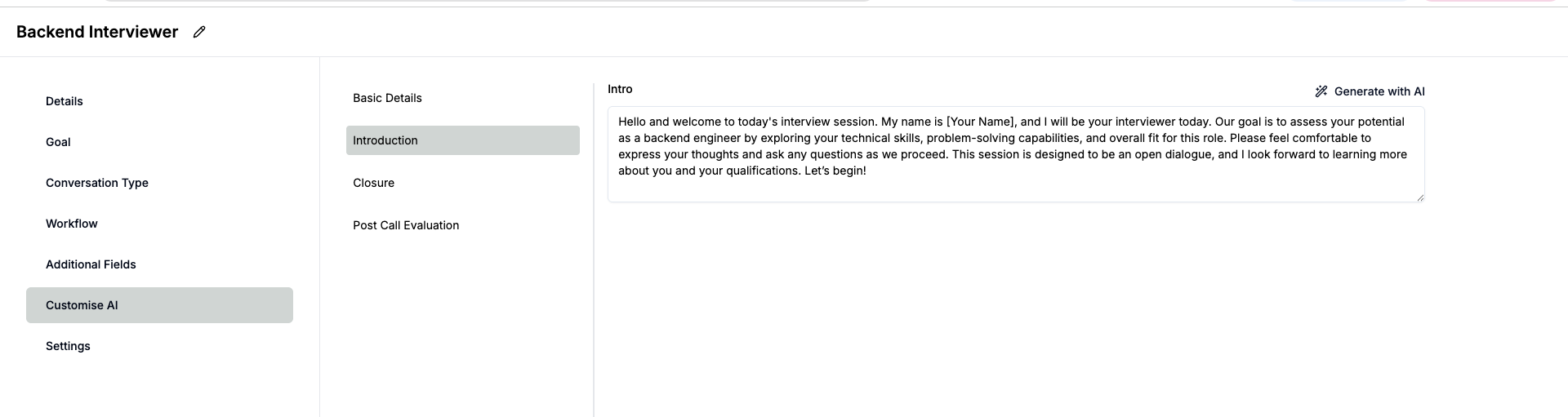Click the magic wand icon
The width and height of the screenshot is (1568, 417).
click(1321, 91)
